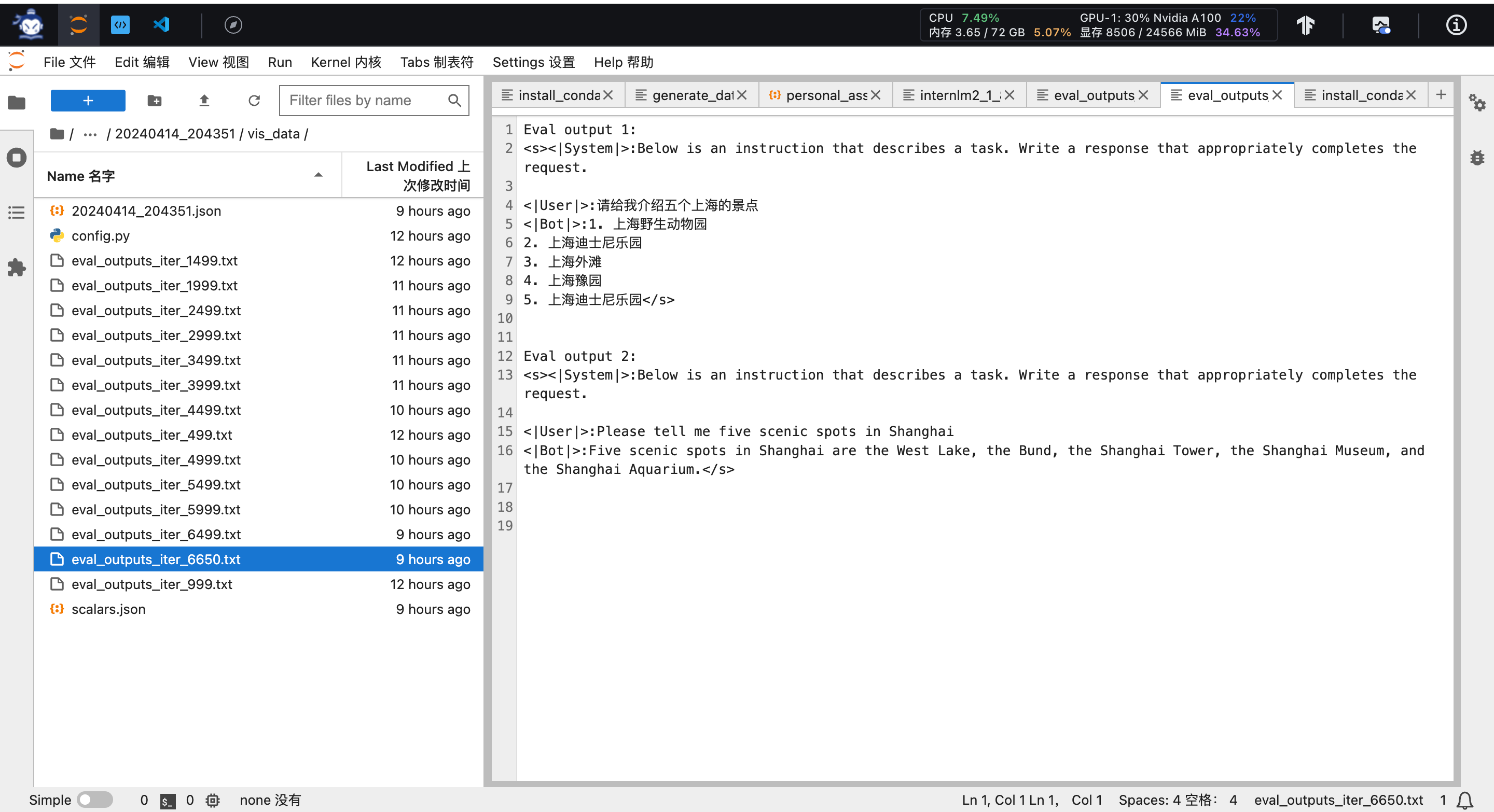
Task: Open the property inspector gears icon
Action: [x=1476, y=103]
